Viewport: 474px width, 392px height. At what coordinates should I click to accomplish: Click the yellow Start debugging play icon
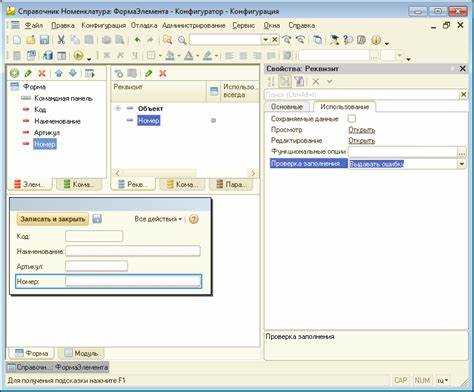point(78,55)
